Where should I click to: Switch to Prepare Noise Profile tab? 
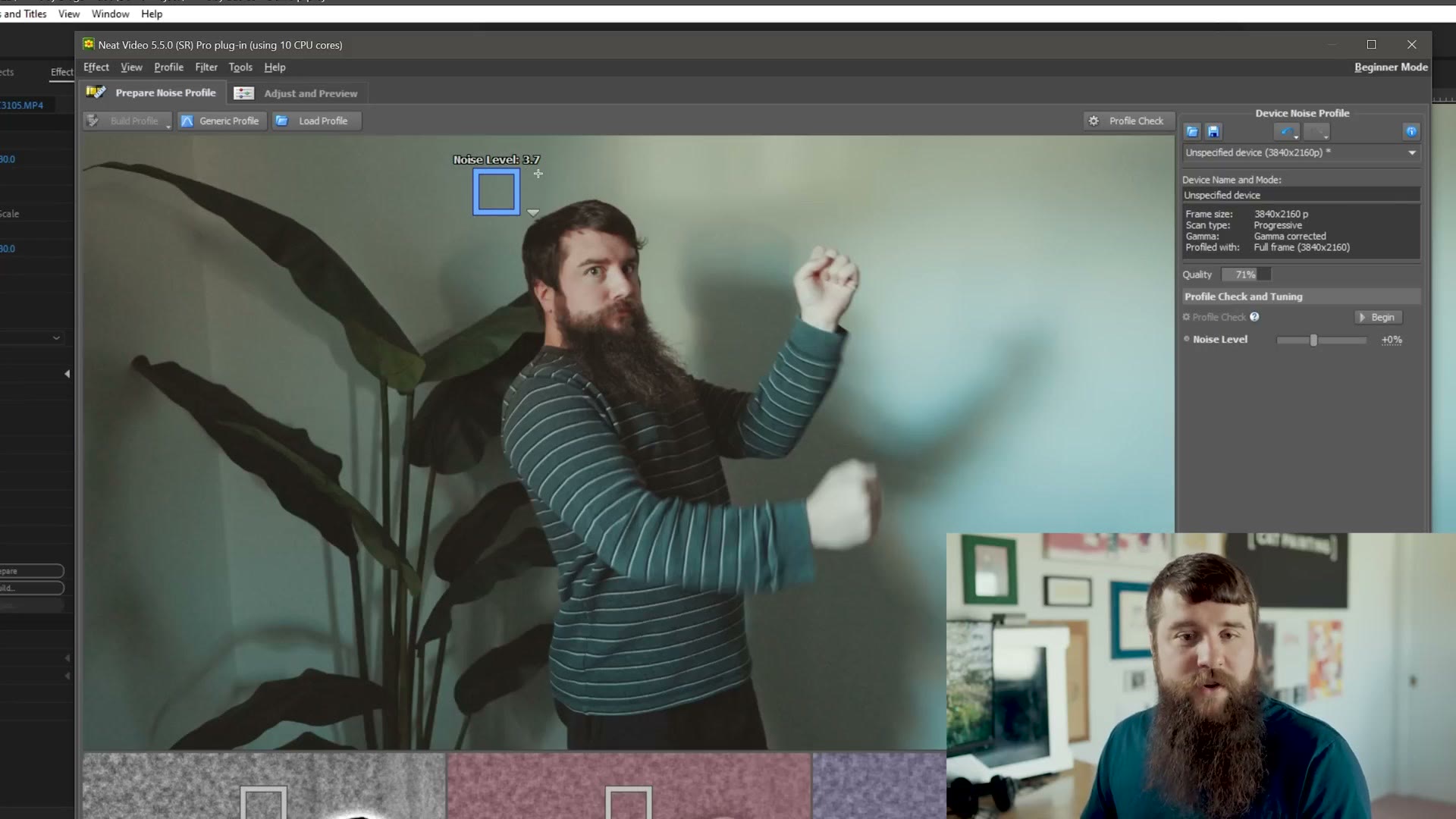click(152, 93)
